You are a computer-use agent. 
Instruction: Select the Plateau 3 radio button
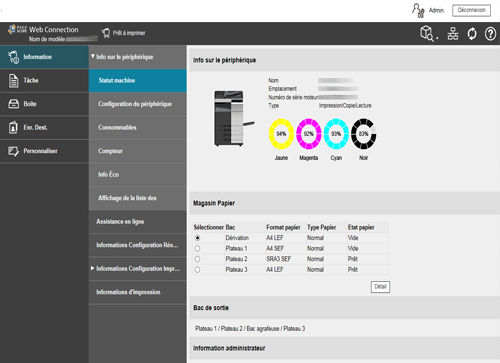197,270
